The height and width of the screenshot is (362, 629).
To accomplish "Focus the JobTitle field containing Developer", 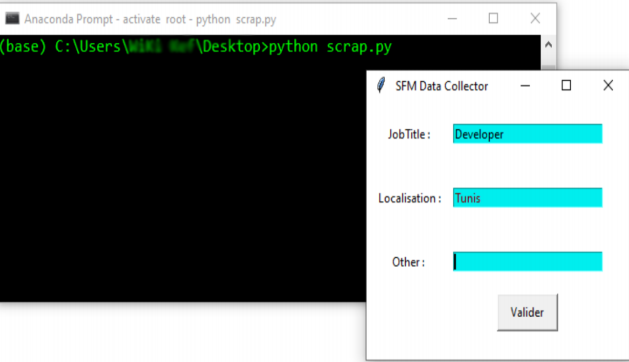I will point(528,134).
